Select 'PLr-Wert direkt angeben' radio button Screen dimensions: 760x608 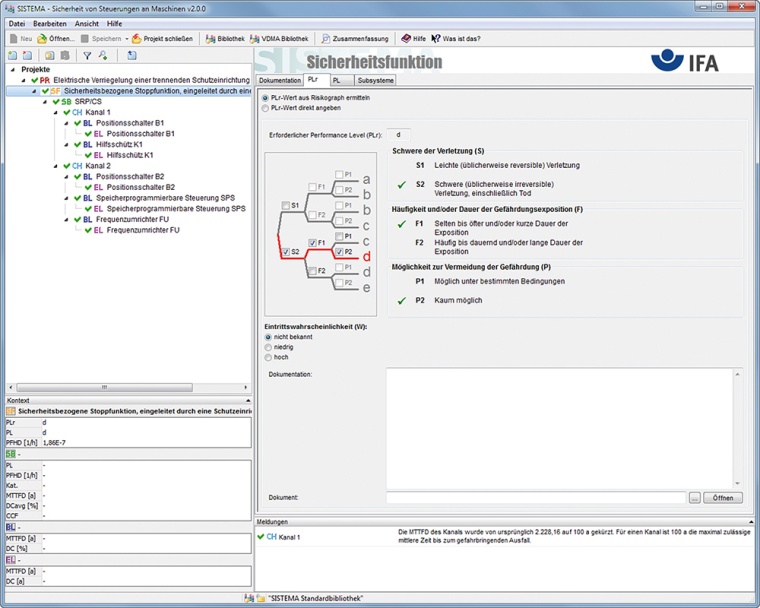(265, 107)
